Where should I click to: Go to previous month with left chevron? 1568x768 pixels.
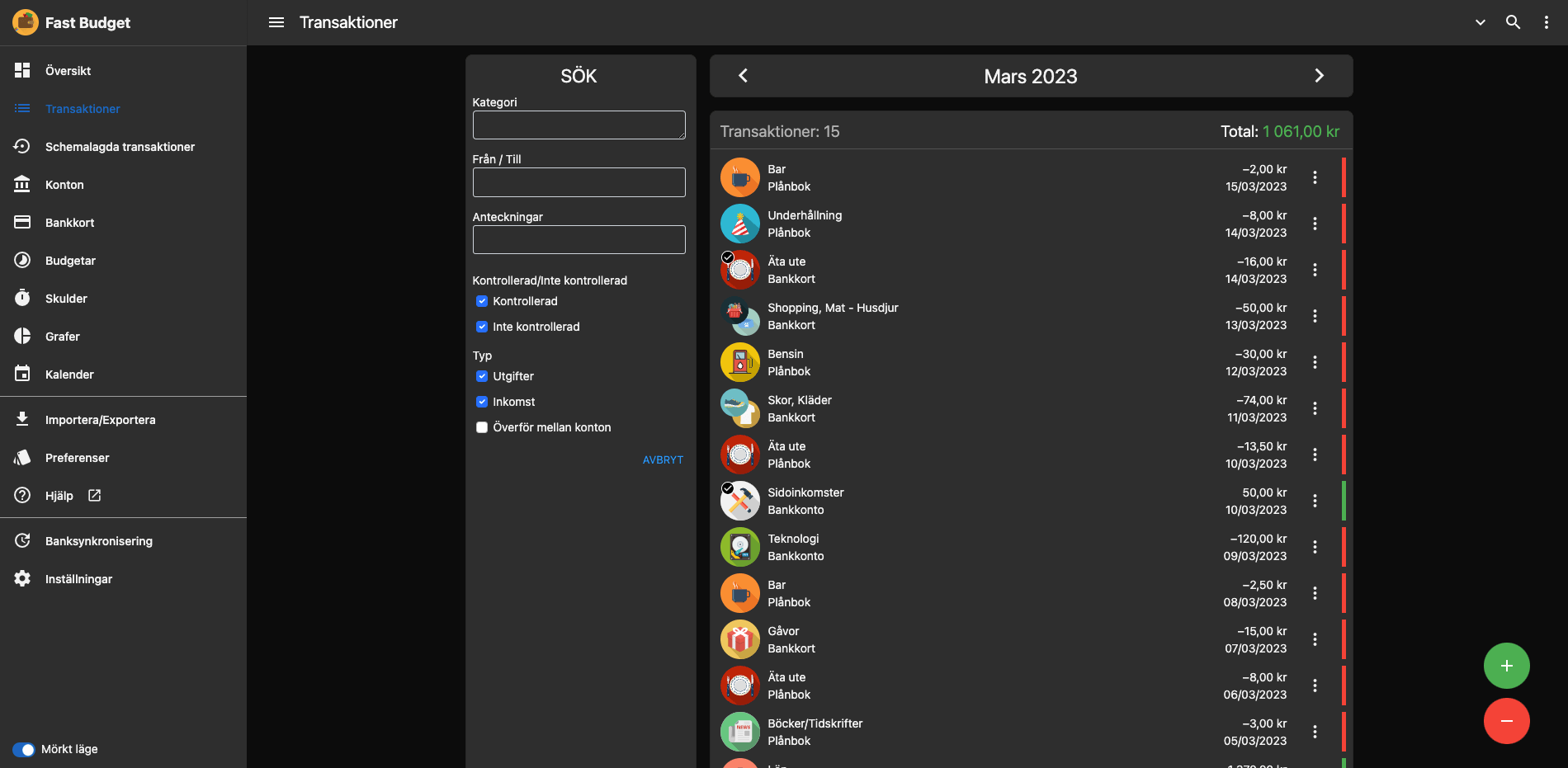[743, 76]
